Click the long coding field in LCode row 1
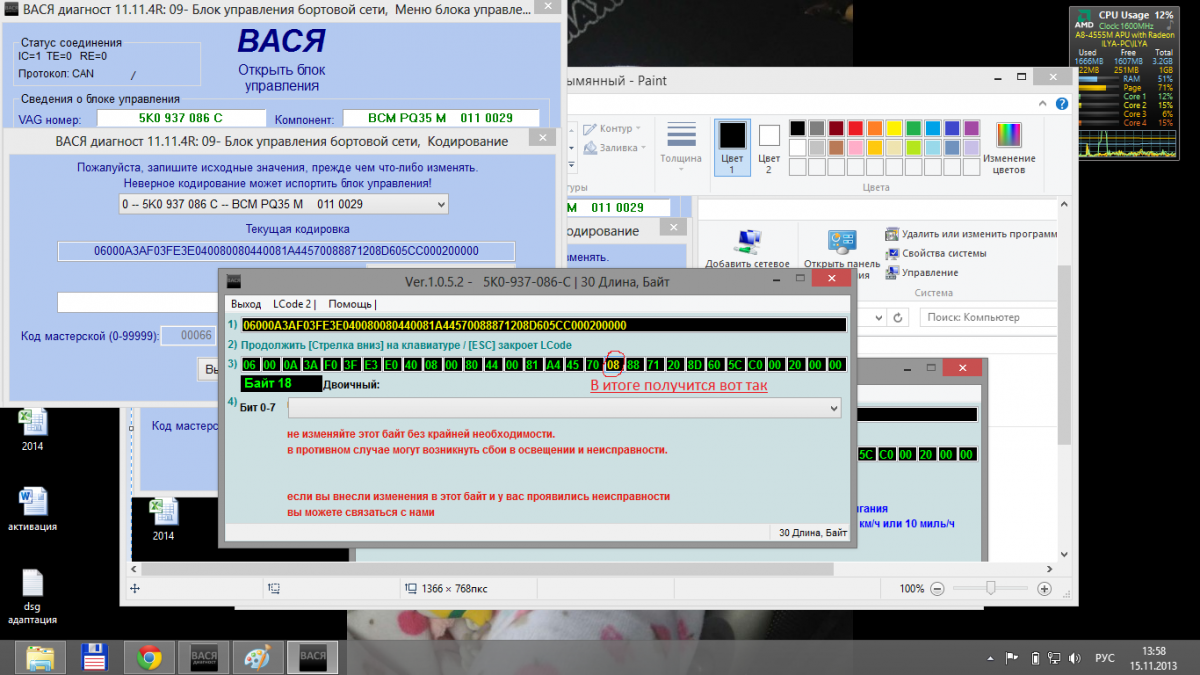 click(x=543, y=325)
